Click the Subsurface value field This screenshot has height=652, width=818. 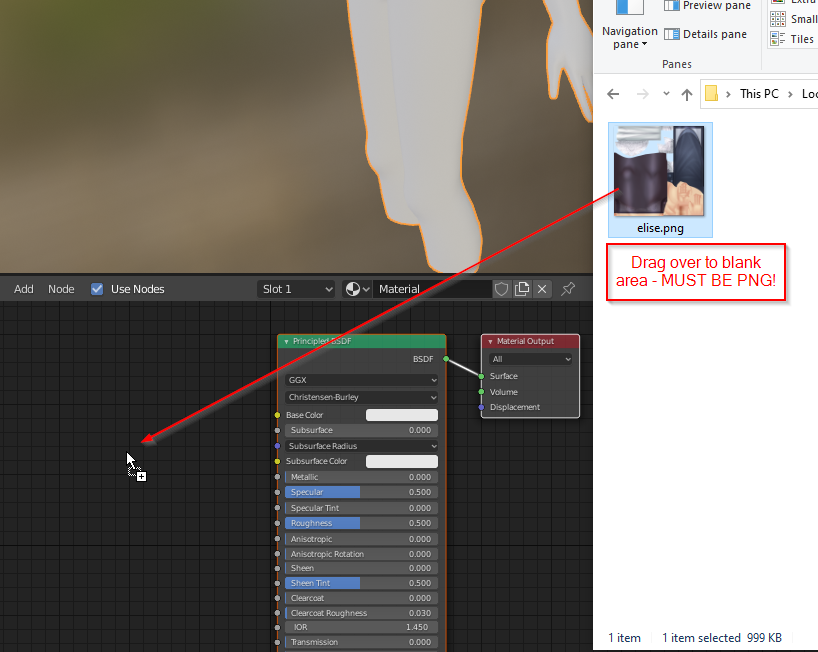point(362,430)
